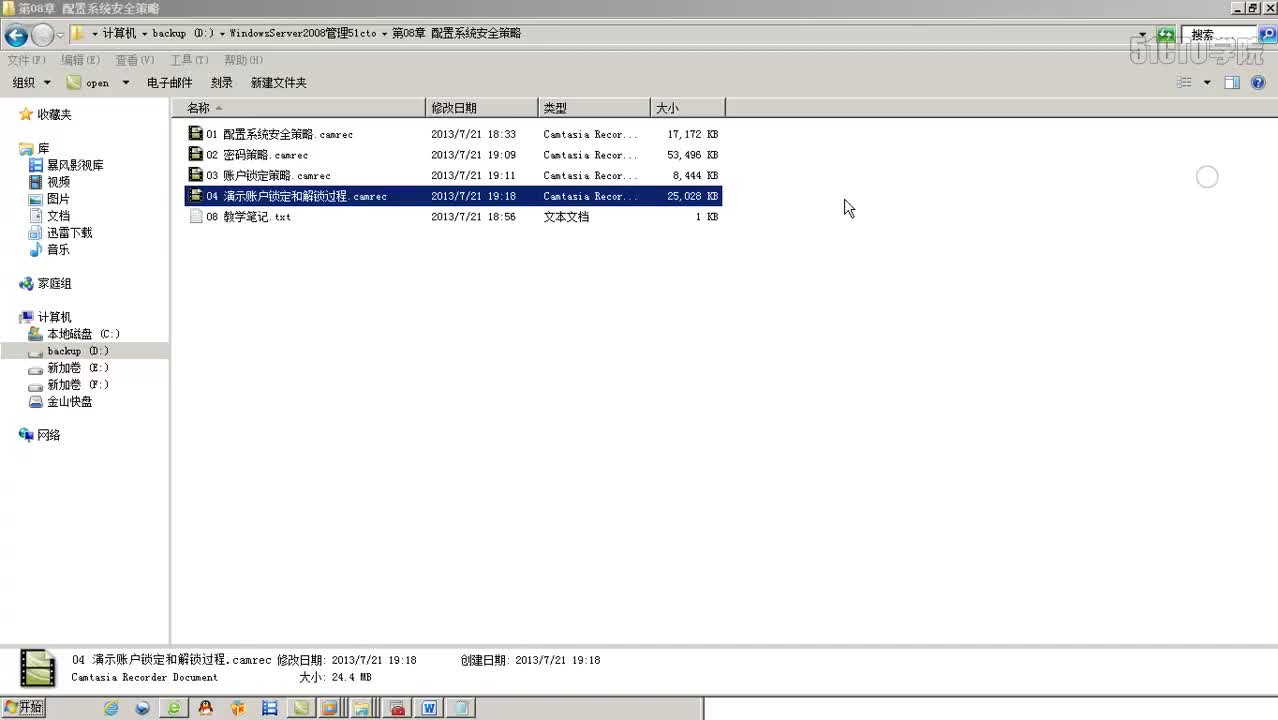Click the green refresh button

point(1166,34)
